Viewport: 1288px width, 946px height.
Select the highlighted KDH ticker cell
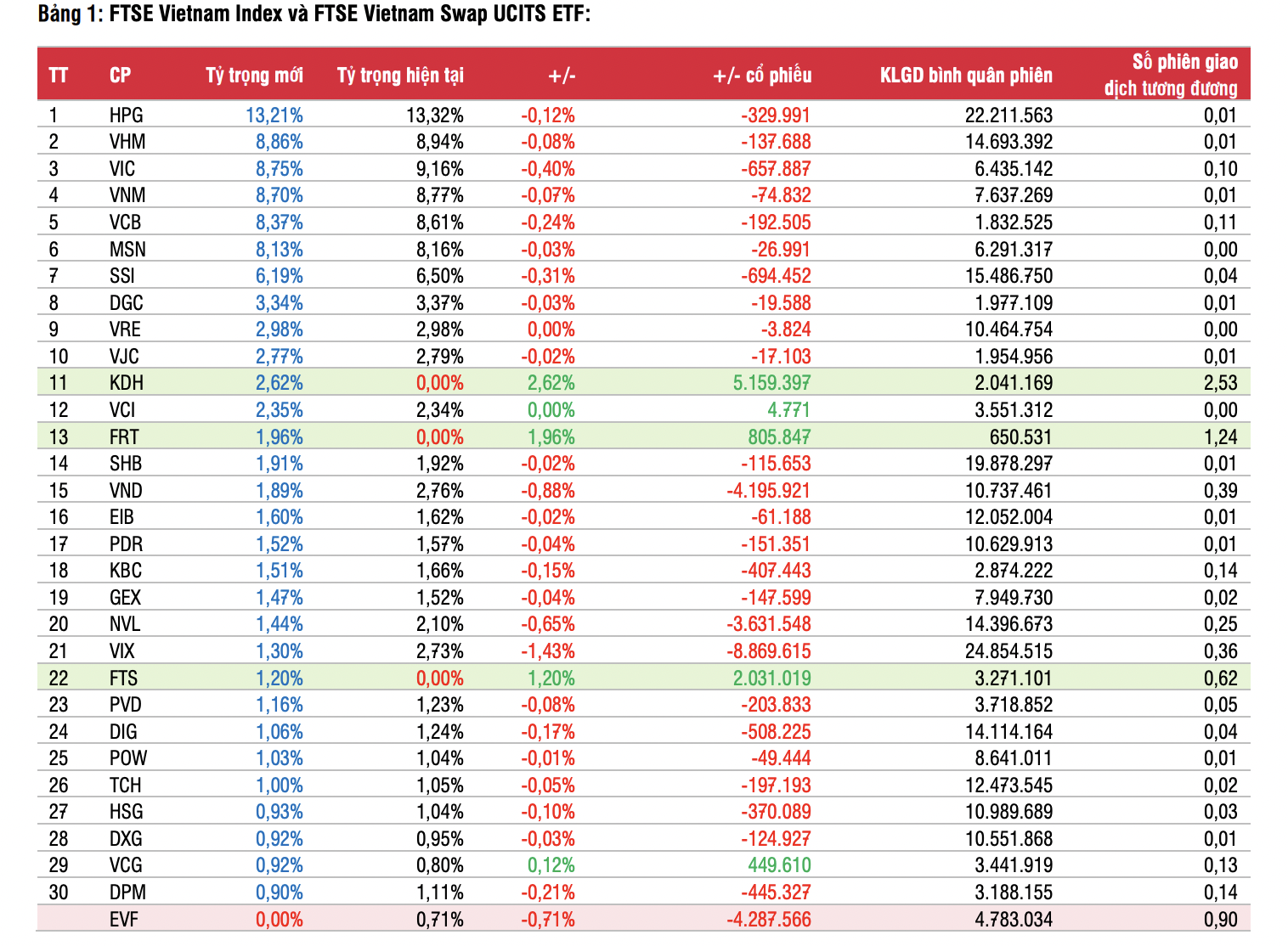(x=126, y=383)
